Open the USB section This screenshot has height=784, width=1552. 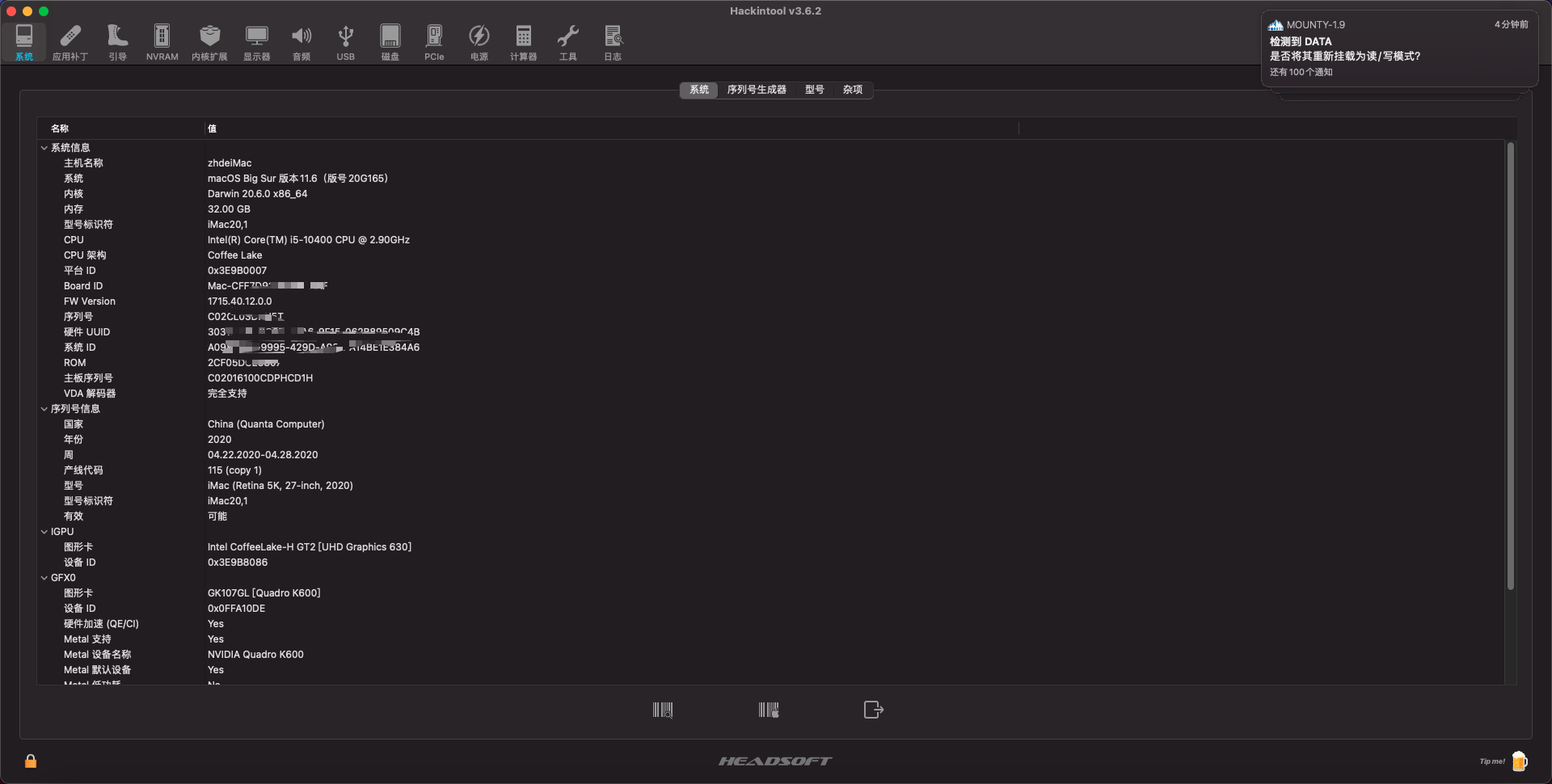pyautogui.click(x=346, y=42)
